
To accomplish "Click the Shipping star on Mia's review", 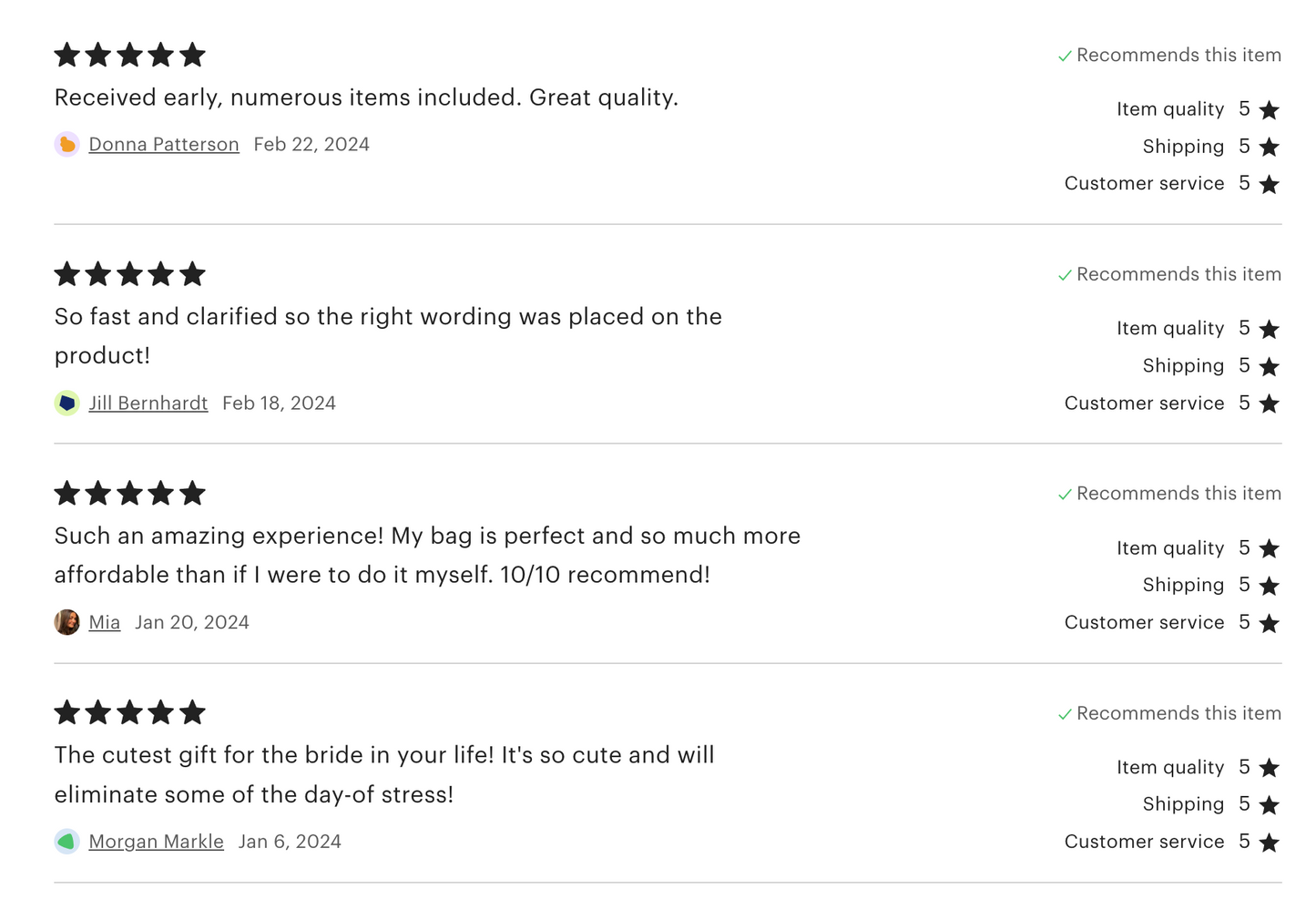I will tap(1269, 586).
